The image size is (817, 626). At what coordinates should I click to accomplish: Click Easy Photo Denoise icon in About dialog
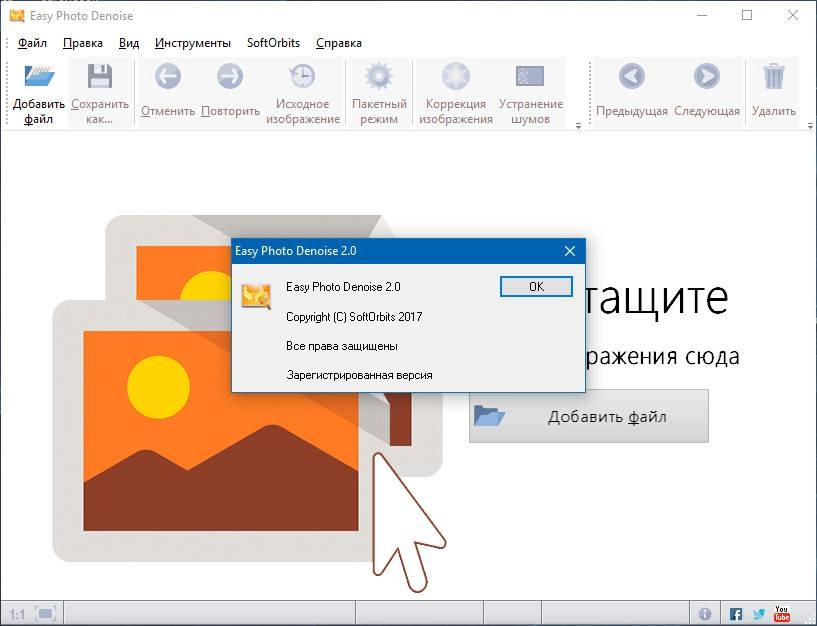click(x=256, y=296)
